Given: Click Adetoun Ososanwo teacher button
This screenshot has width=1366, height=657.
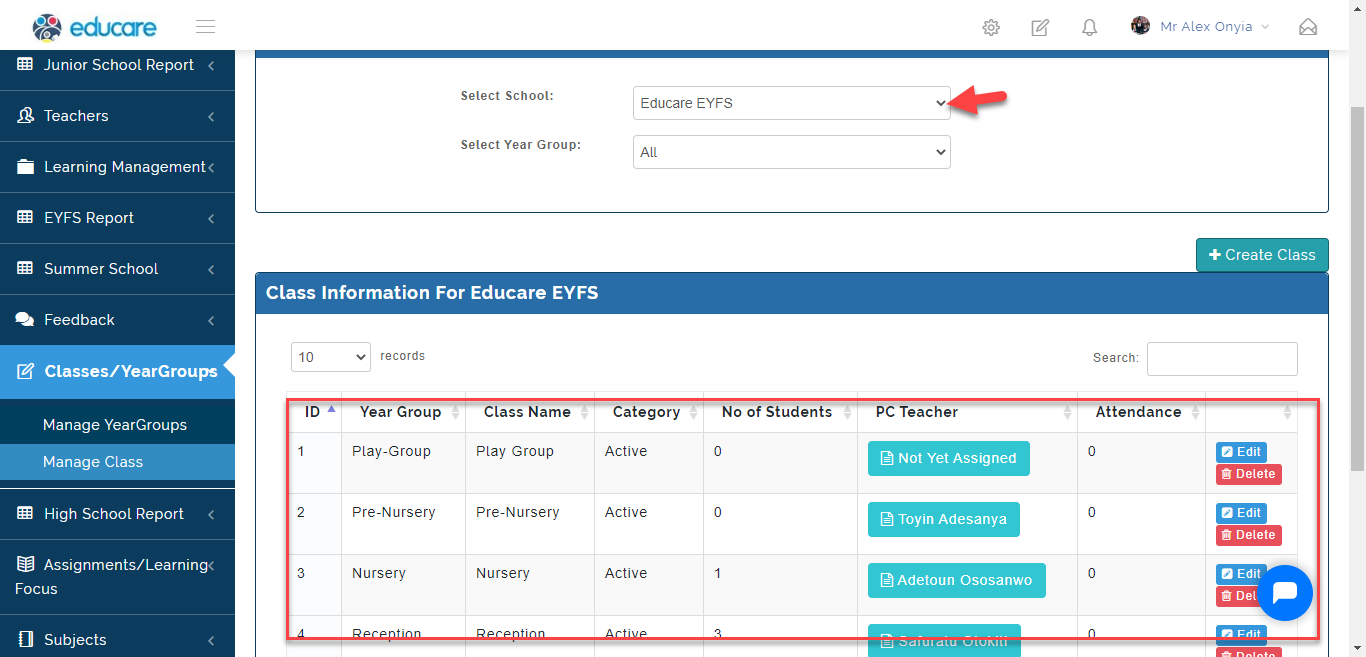Looking at the screenshot, I should 956,580.
